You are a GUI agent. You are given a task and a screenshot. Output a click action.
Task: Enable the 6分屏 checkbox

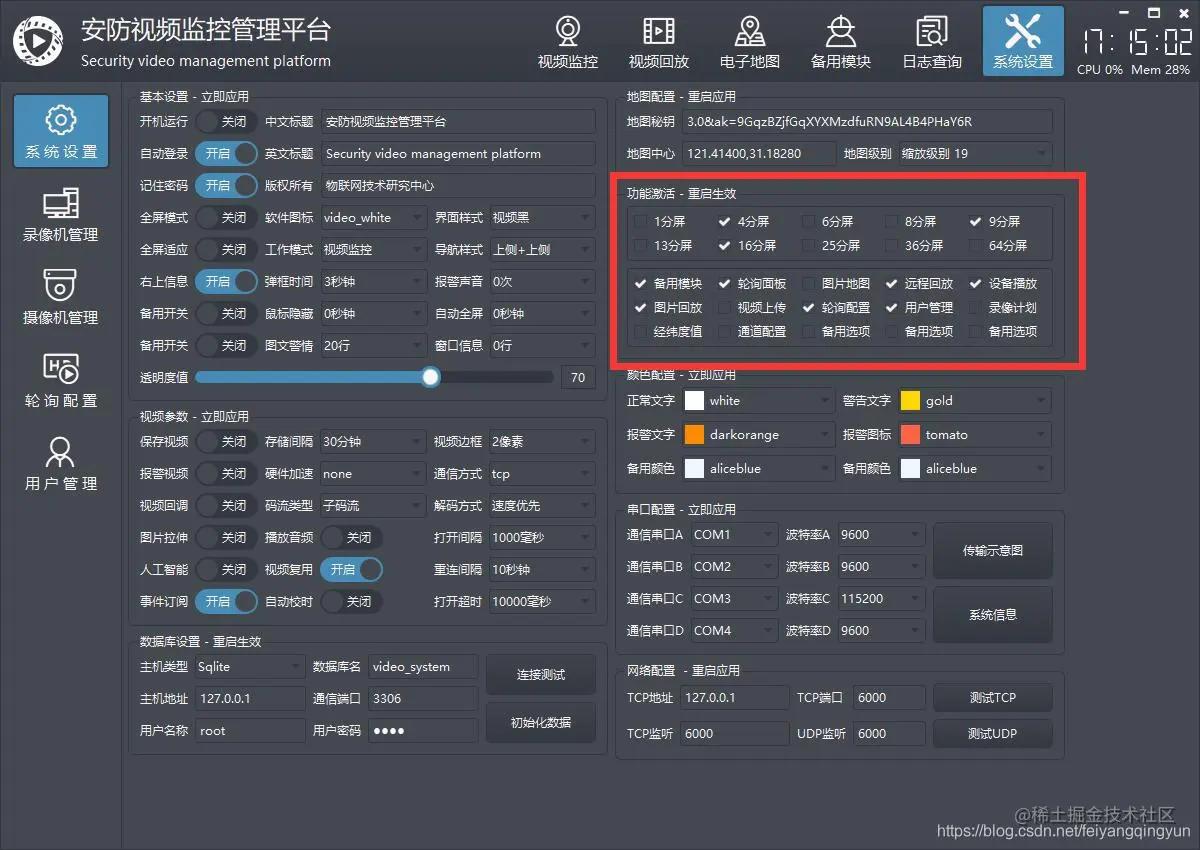click(x=806, y=221)
